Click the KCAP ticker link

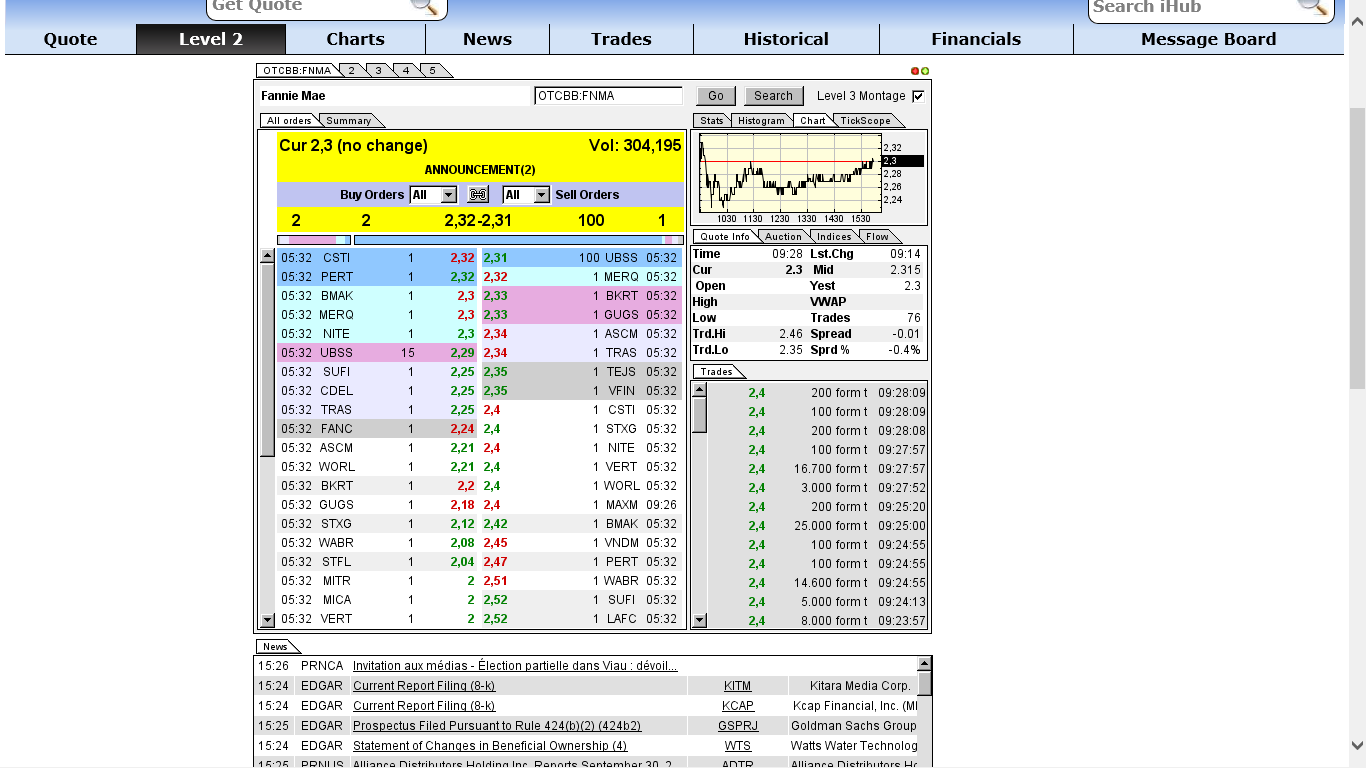[x=738, y=706]
